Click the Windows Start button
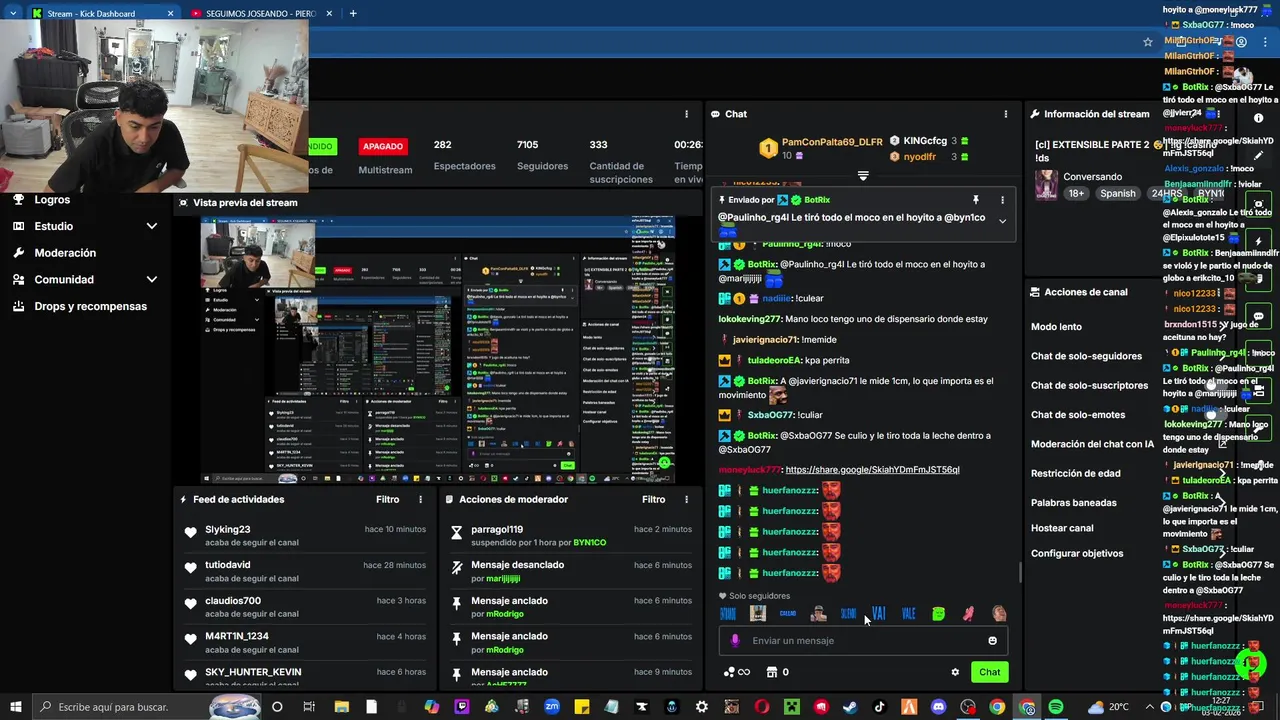Image resolution: width=1280 pixels, height=720 pixels. tap(16, 707)
